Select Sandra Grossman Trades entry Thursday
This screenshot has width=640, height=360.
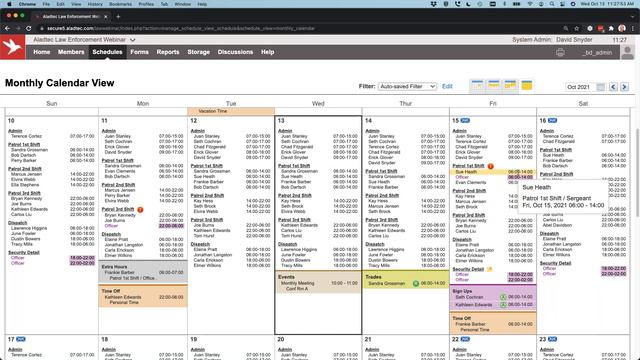pos(406,283)
